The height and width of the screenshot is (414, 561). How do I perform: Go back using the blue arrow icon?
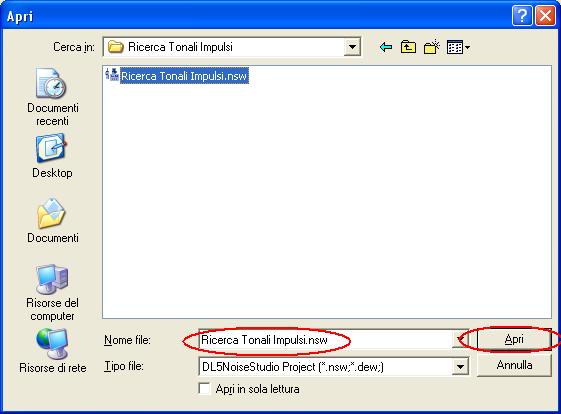385,47
